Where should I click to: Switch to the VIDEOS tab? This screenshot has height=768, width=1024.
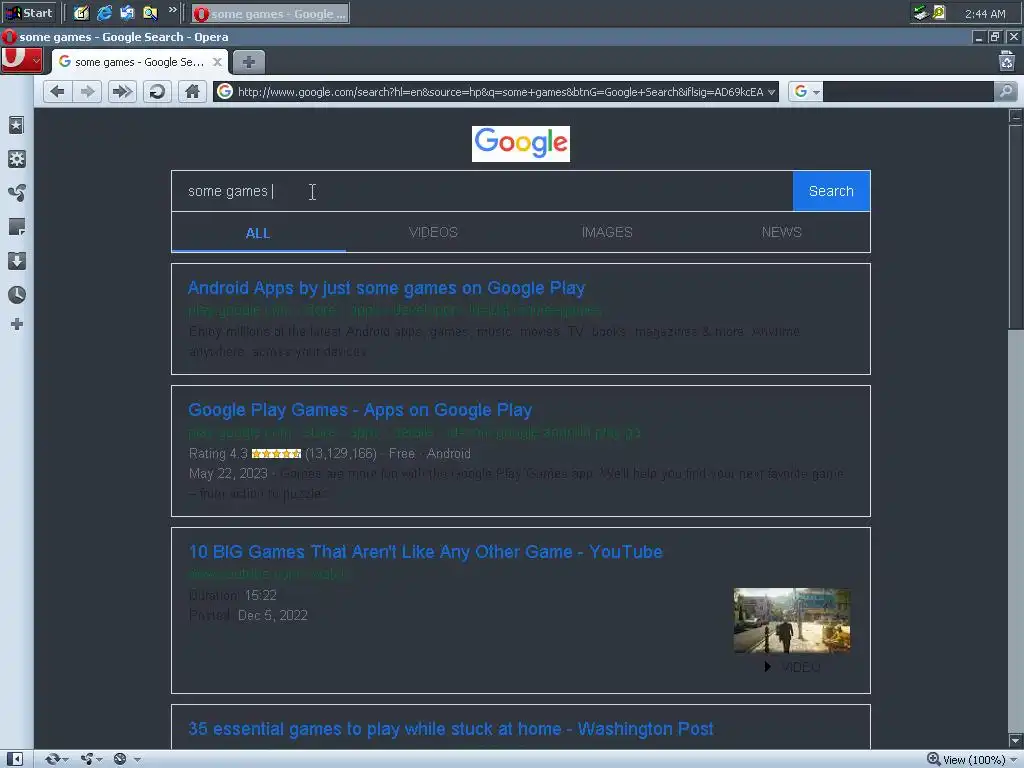[x=433, y=232]
